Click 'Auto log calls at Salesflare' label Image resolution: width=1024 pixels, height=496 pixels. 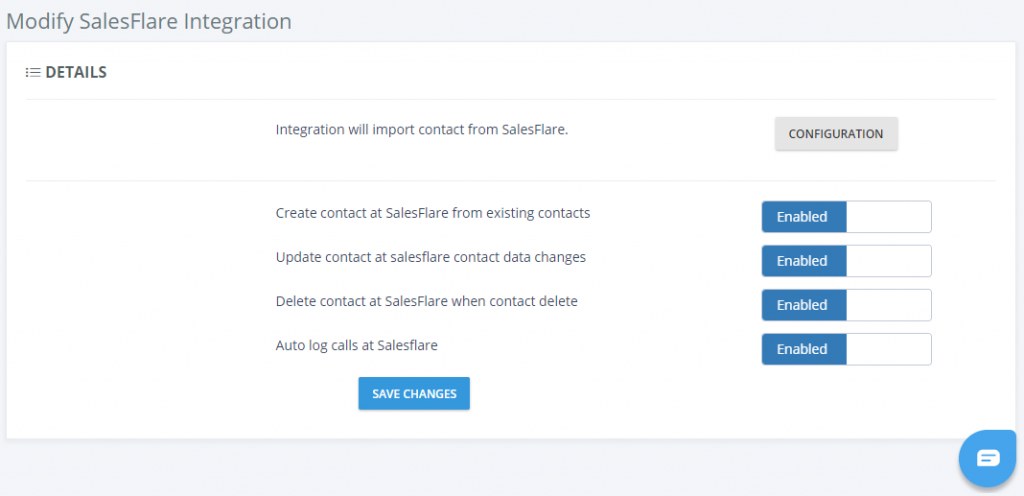(357, 346)
